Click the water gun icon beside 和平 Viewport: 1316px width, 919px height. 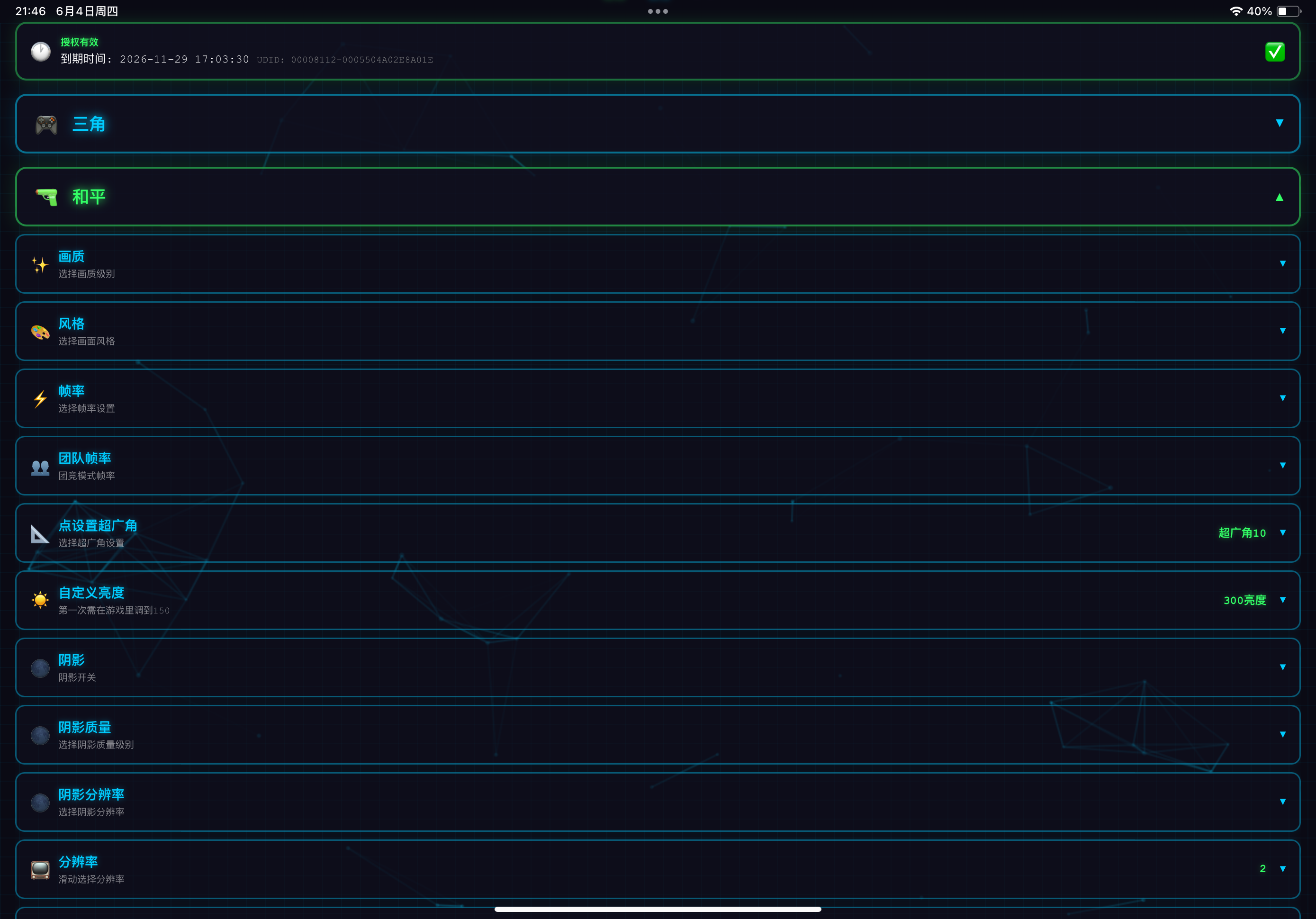point(46,197)
